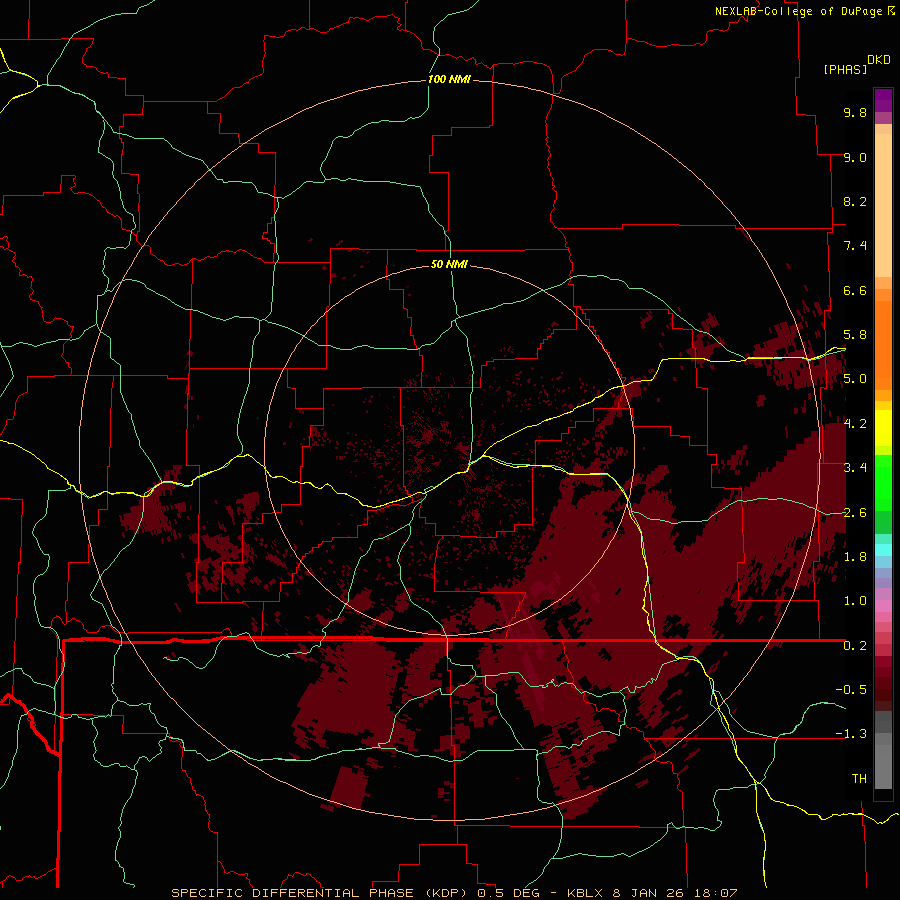Click the 18:07 timestamp in the caption

[718, 893]
